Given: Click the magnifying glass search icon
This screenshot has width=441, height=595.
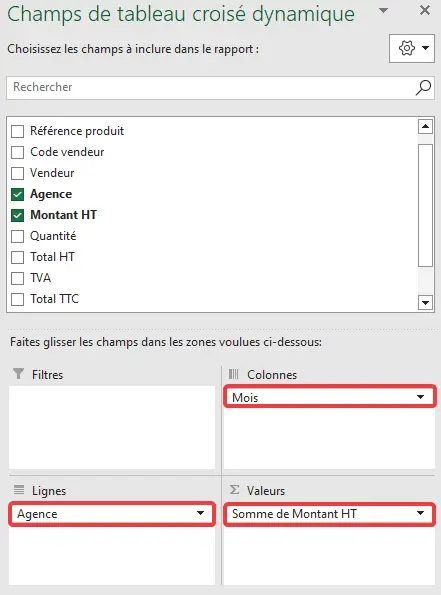Looking at the screenshot, I should point(423,88).
